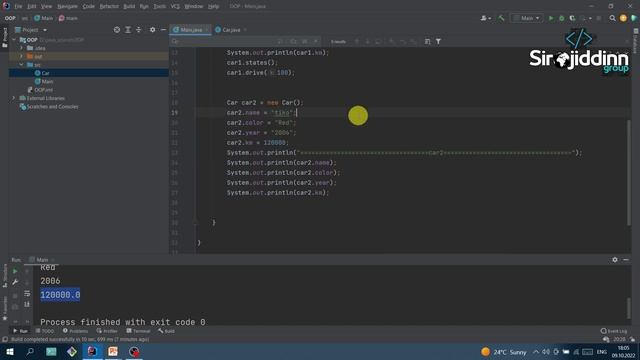Click highlighted 120000.0 console output
Image resolution: width=640 pixels, height=360 pixels.
(x=60, y=295)
